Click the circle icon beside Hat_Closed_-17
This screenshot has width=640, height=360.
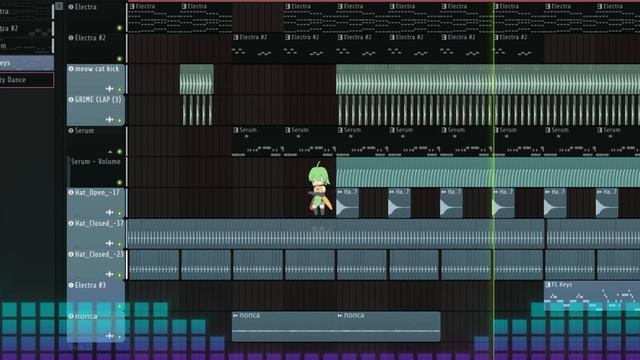point(71,223)
